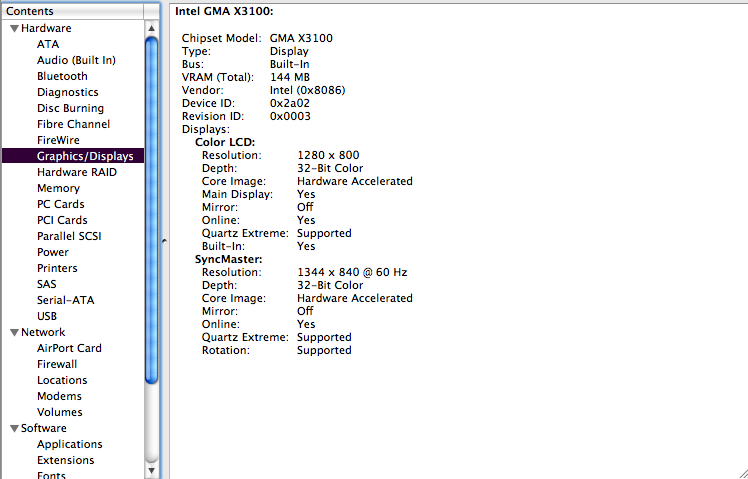Click the Software category label
The width and height of the screenshot is (748, 479).
(x=44, y=428)
